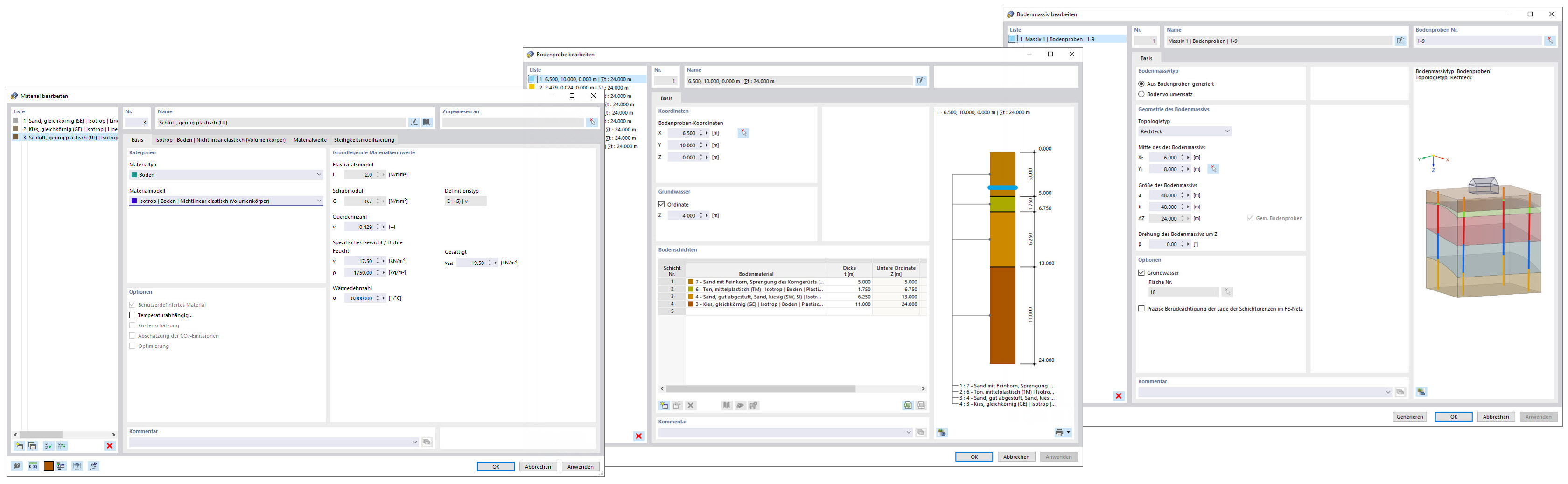This screenshot has height=484, width=1568.
Task: Open the arrow menu beside the Querdehnzahl value
Action: pos(384,227)
